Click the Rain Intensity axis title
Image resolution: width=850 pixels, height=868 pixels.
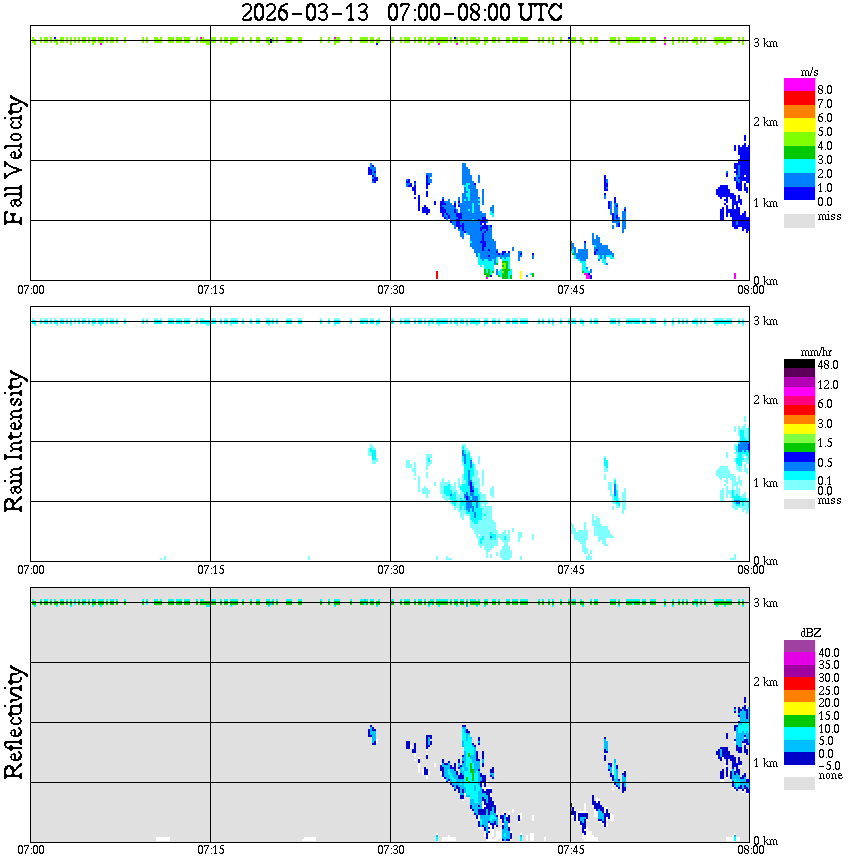pos(14,441)
